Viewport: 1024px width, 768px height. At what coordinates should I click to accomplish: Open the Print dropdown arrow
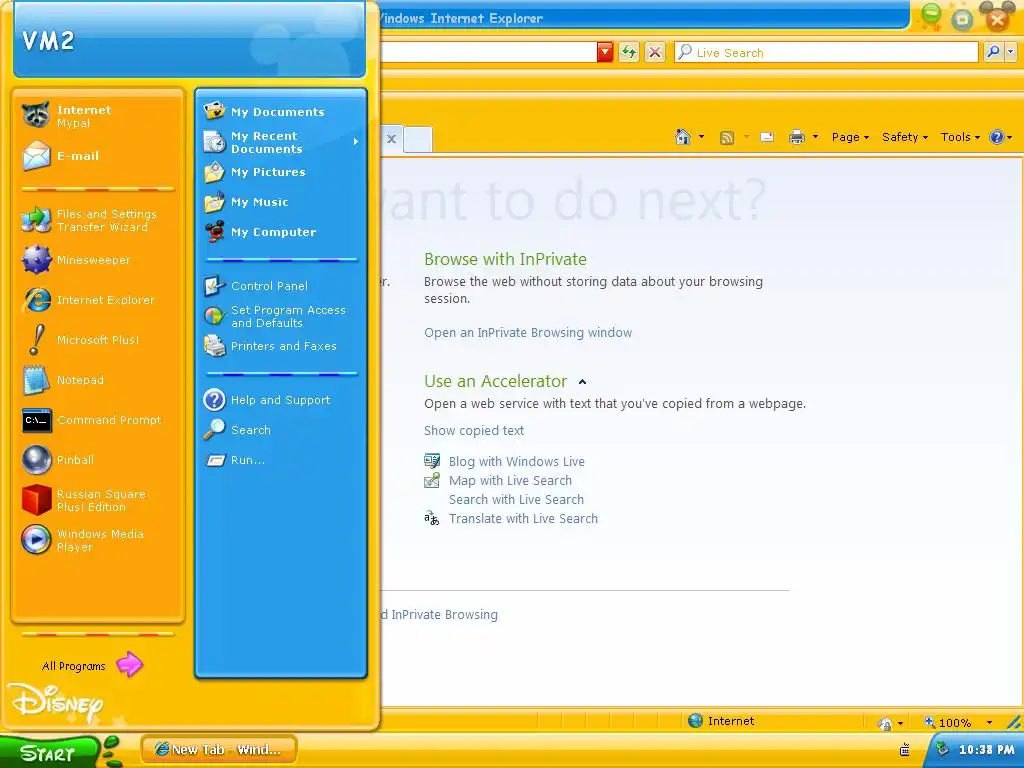pos(815,137)
